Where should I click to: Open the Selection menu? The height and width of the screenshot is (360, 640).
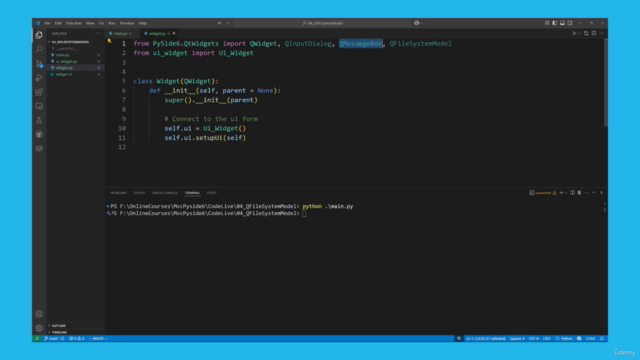[x=74, y=23]
